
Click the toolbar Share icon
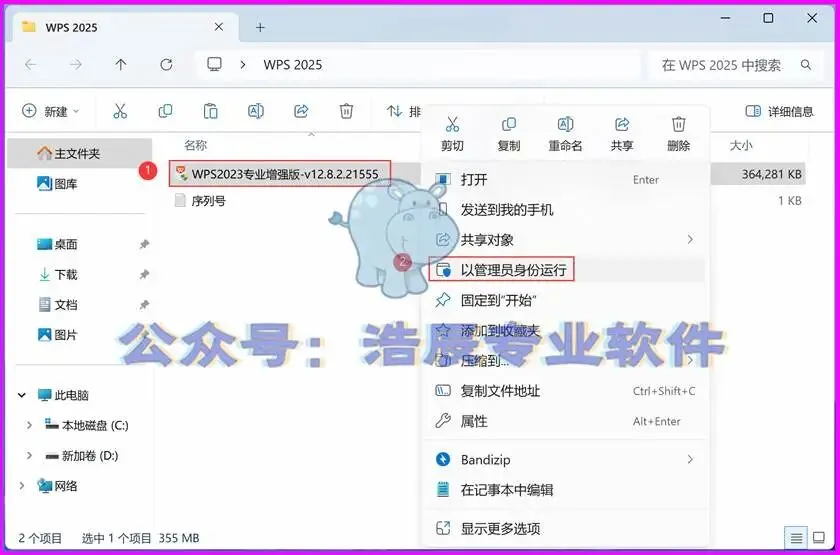pos(301,111)
